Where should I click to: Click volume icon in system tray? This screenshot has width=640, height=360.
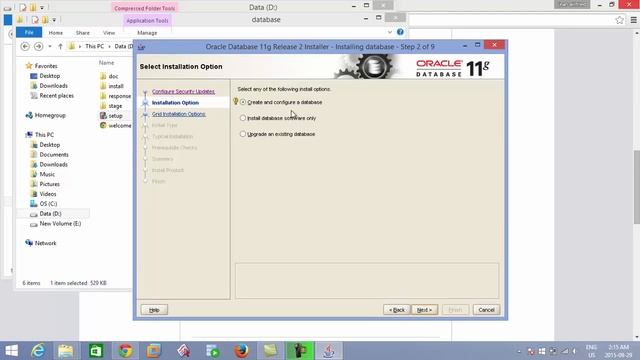pyautogui.click(x=575, y=351)
